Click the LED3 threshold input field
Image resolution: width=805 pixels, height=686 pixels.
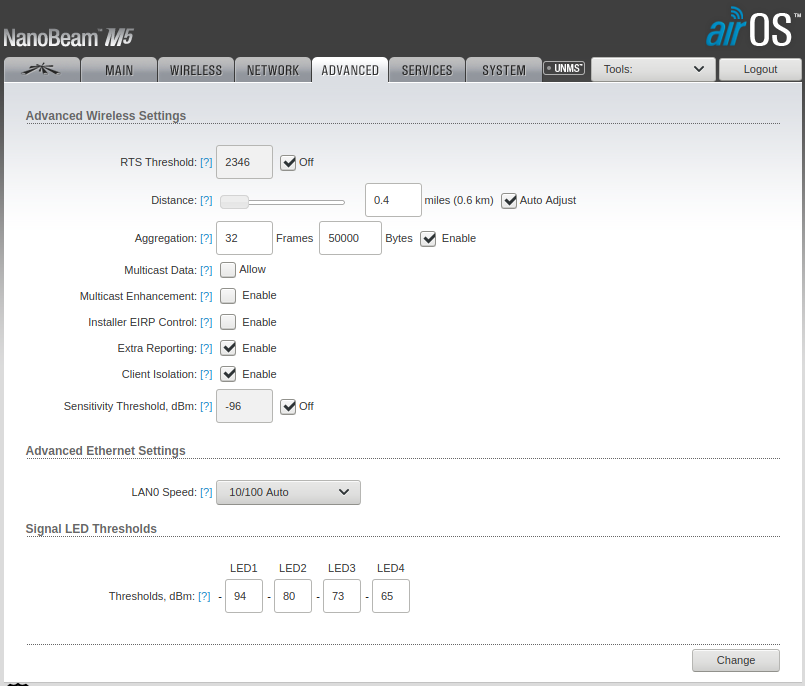point(341,596)
